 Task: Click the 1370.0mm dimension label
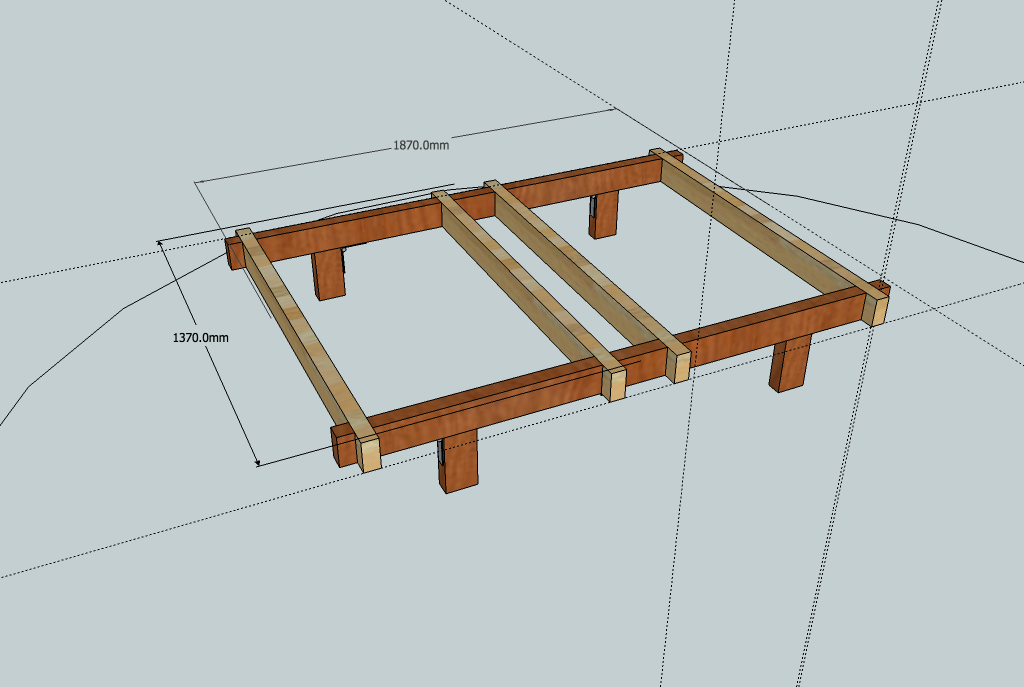point(201,338)
